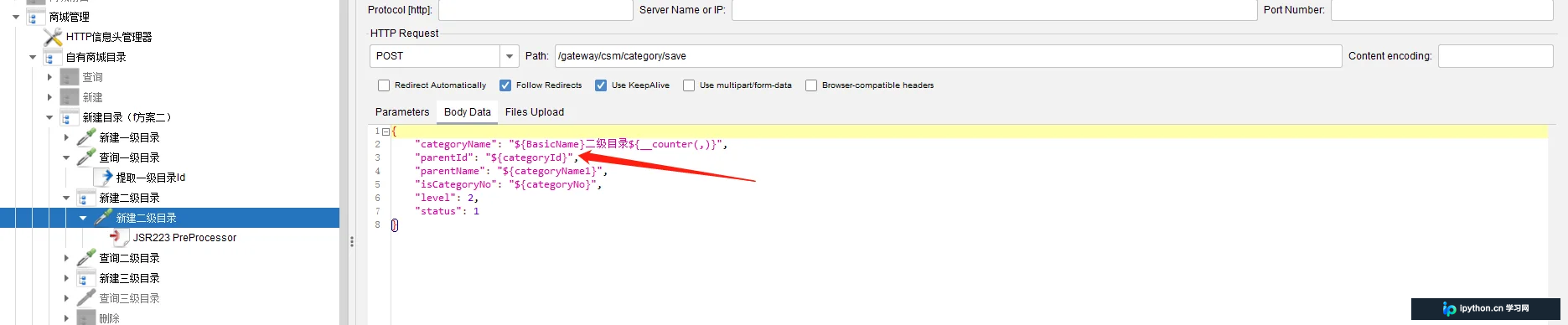Screen dimensions: 1568x325
Task: Collapse the selected 新建二级目录 sampler
Action: [x=83, y=218]
